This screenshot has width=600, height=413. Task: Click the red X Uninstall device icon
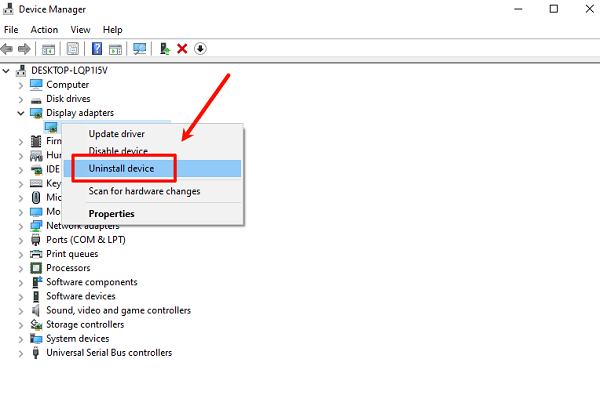click(182, 49)
